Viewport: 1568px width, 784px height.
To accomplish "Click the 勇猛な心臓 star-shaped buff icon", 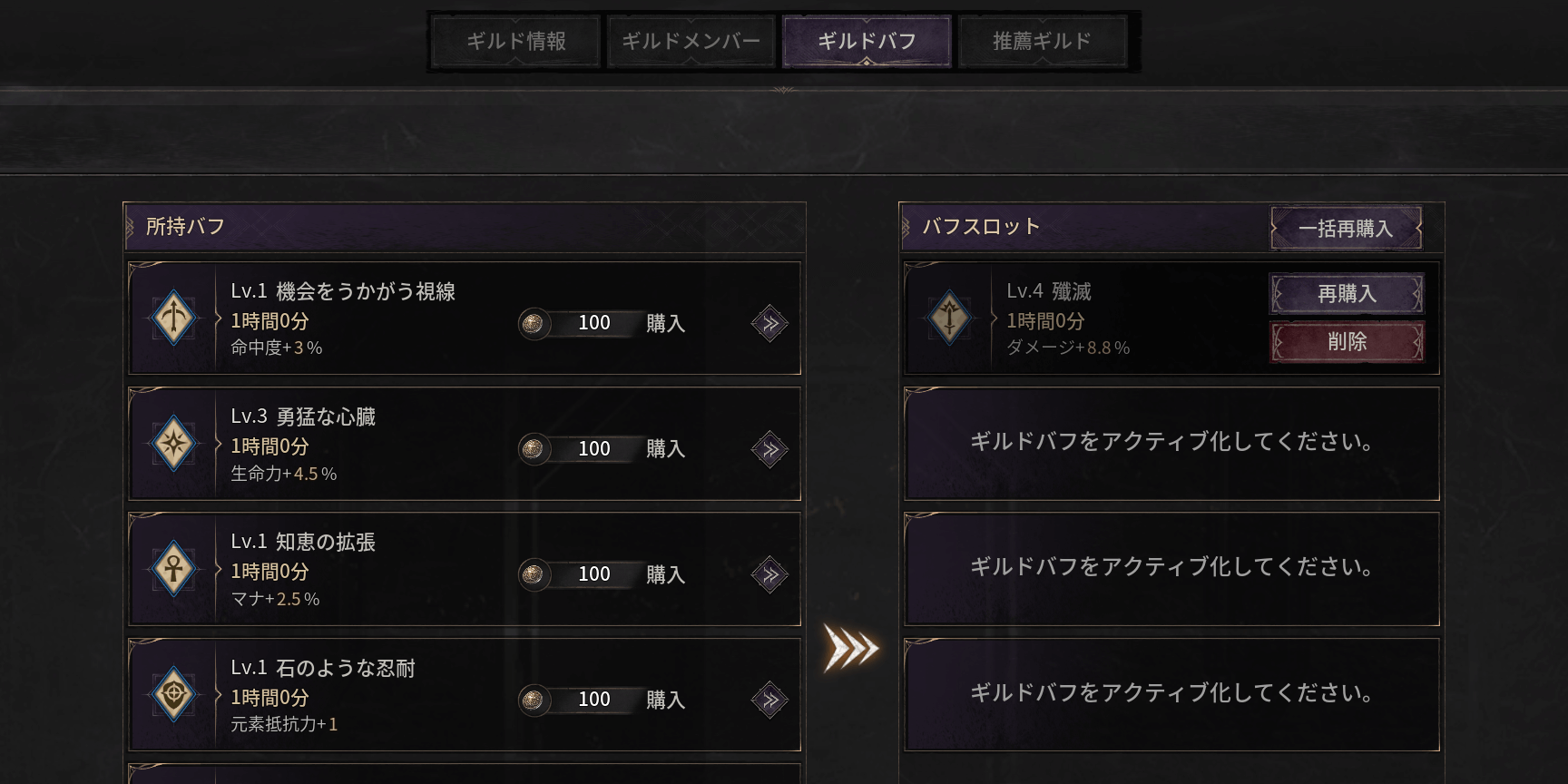I will point(173,444).
